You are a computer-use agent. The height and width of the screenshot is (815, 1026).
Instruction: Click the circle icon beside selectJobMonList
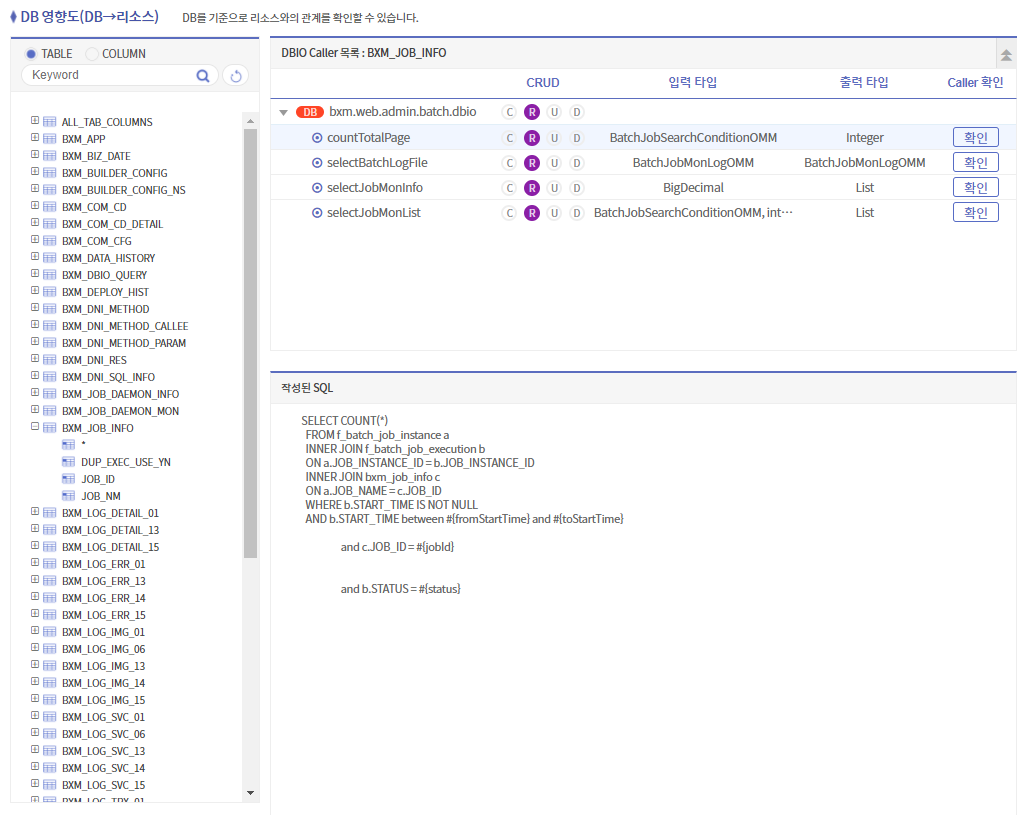pos(317,213)
